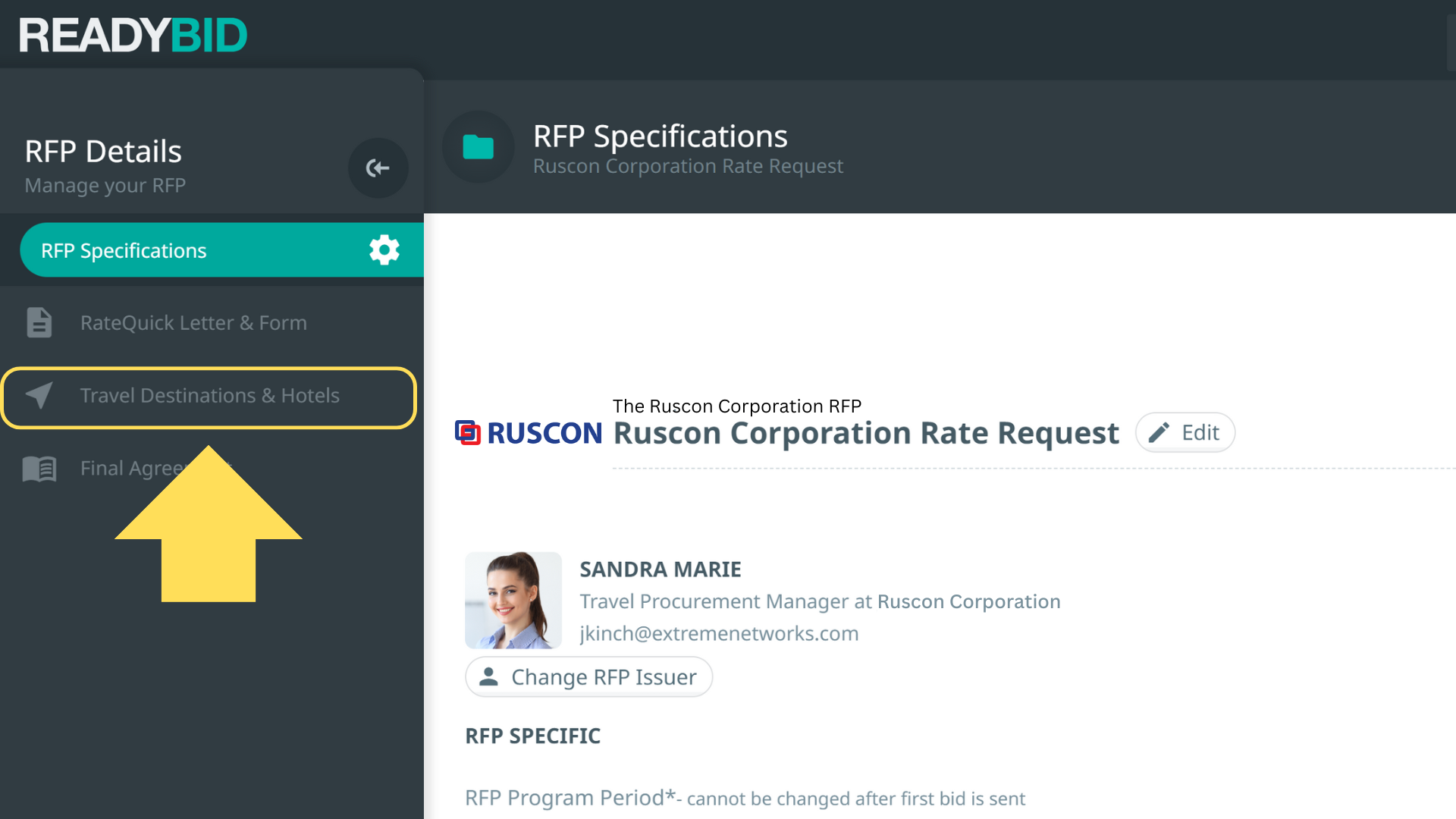Click the open book Final Agreement icon

coord(39,469)
